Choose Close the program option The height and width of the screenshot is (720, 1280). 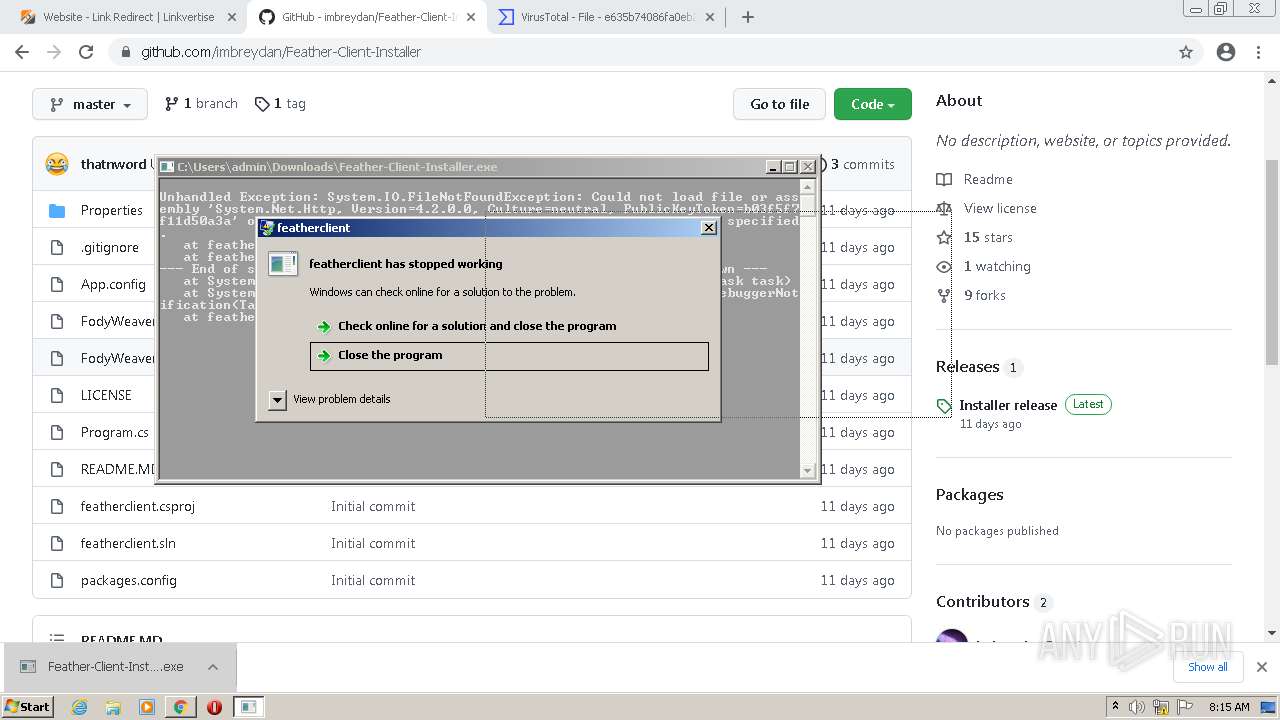[x=510, y=356]
